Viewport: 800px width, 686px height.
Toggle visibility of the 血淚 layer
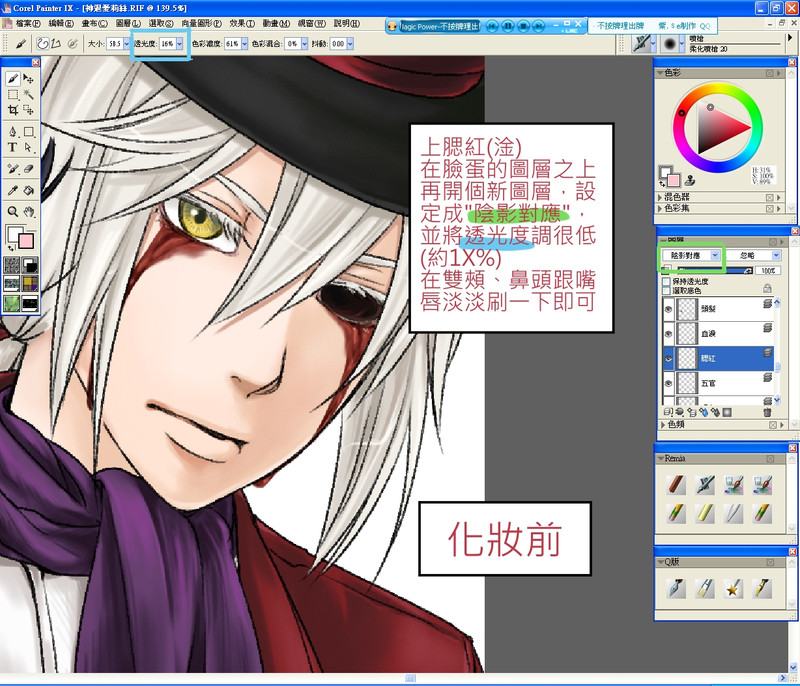668,334
